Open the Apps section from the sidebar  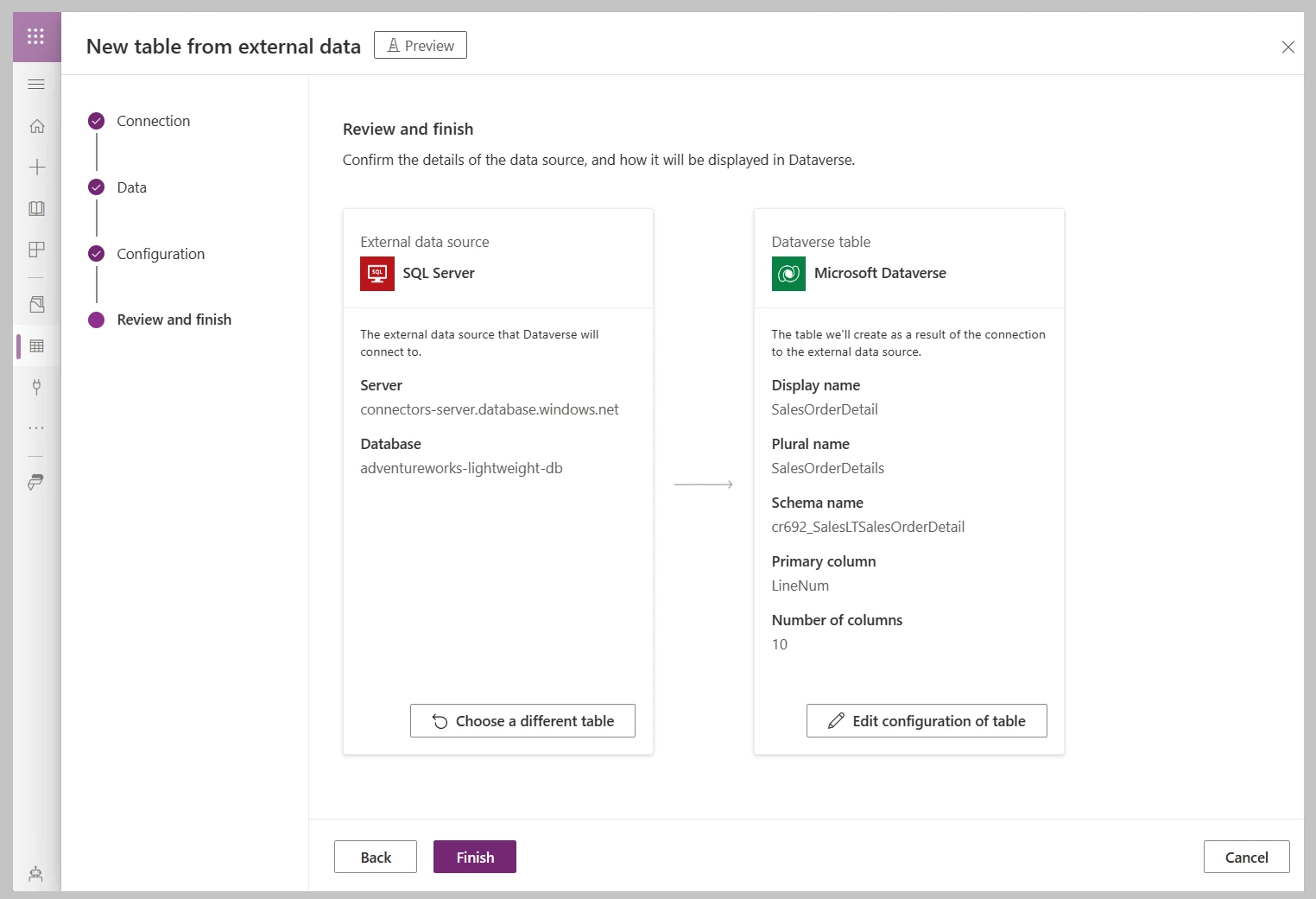(35, 250)
